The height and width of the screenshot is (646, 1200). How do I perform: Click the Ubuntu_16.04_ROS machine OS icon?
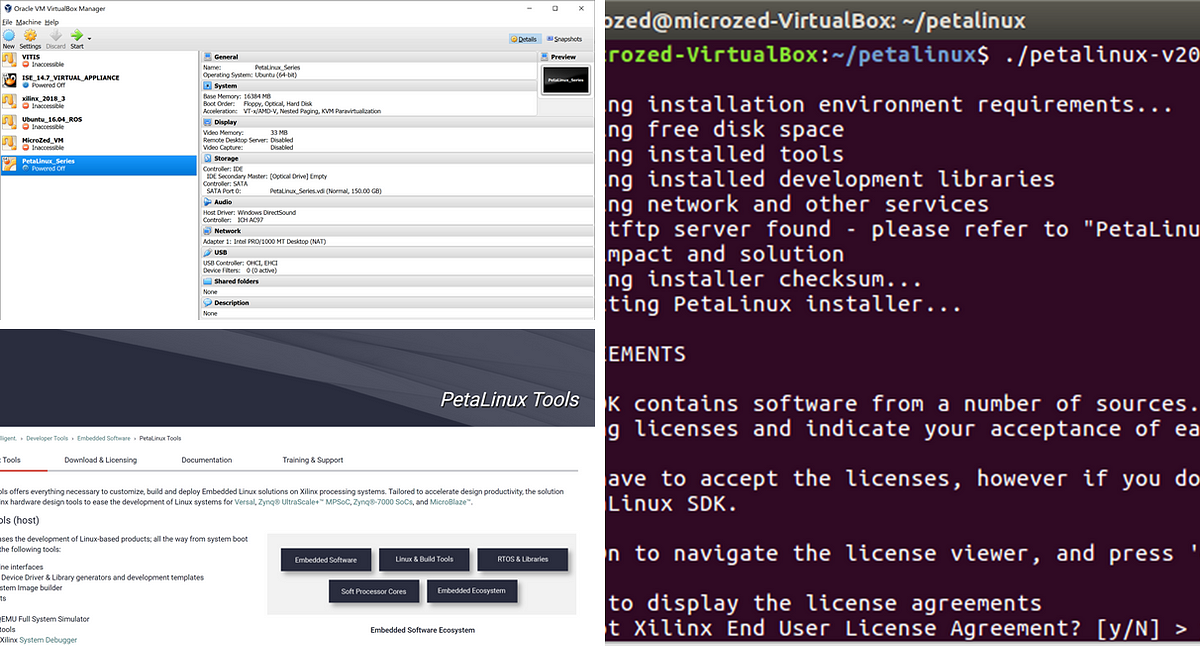coord(10,123)
